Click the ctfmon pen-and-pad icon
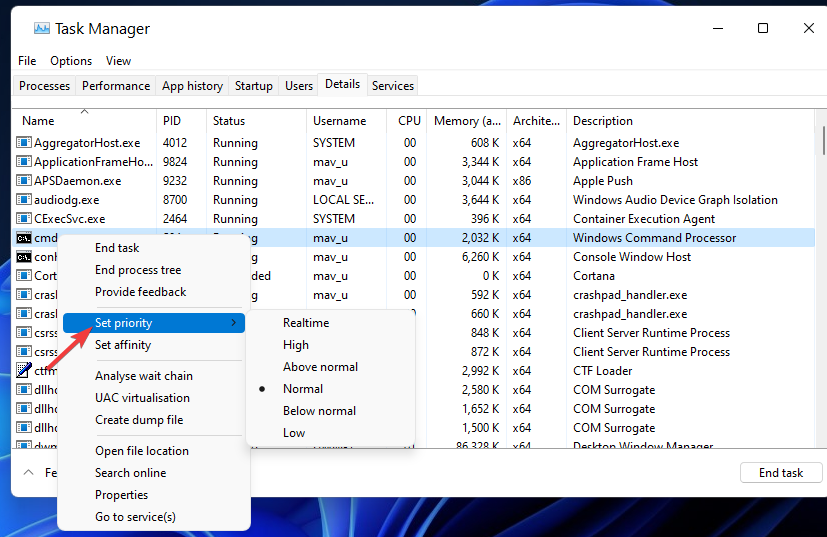The height and width of the screenshot is (537, 827). (x=24, y=370)
